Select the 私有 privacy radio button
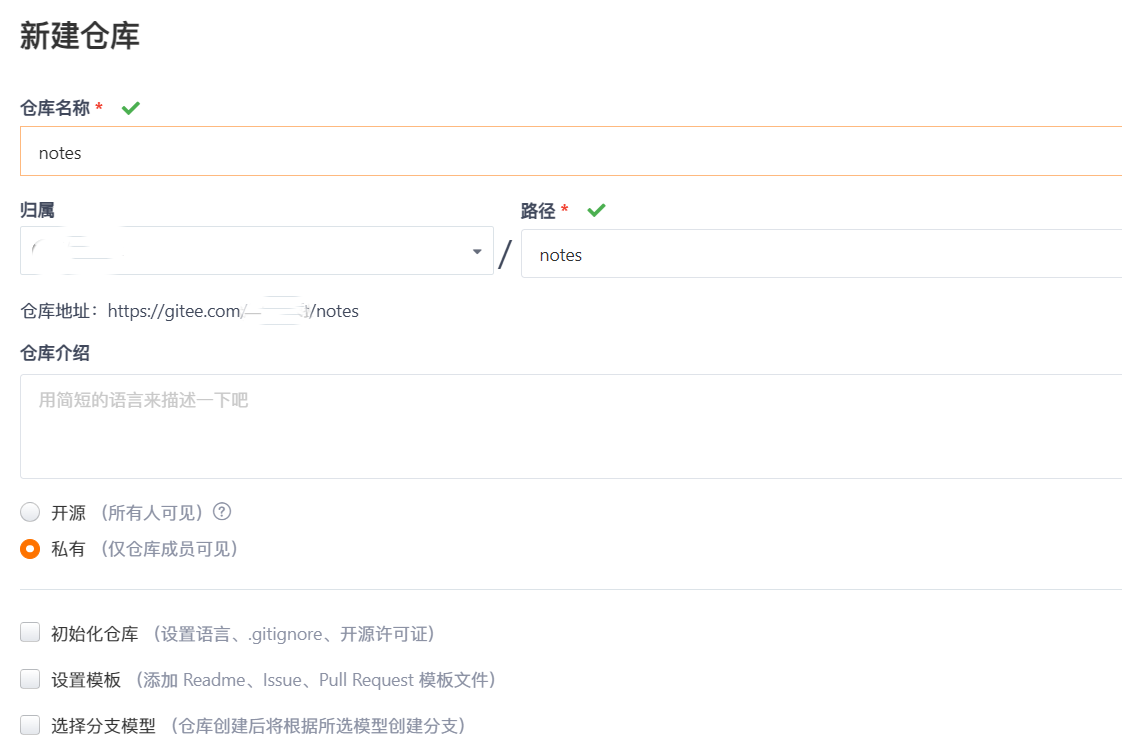The height and width of the screenshot is (746, 1122). tap(29, 549)
